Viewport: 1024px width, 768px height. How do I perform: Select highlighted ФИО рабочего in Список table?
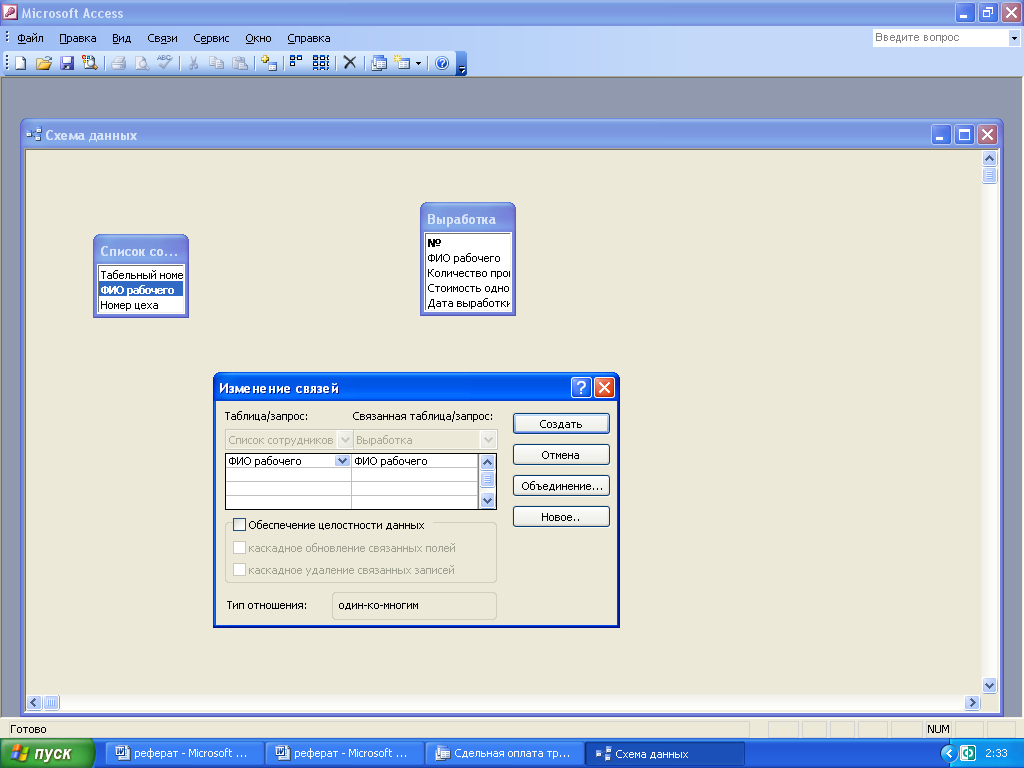click(x=141, y=290)
